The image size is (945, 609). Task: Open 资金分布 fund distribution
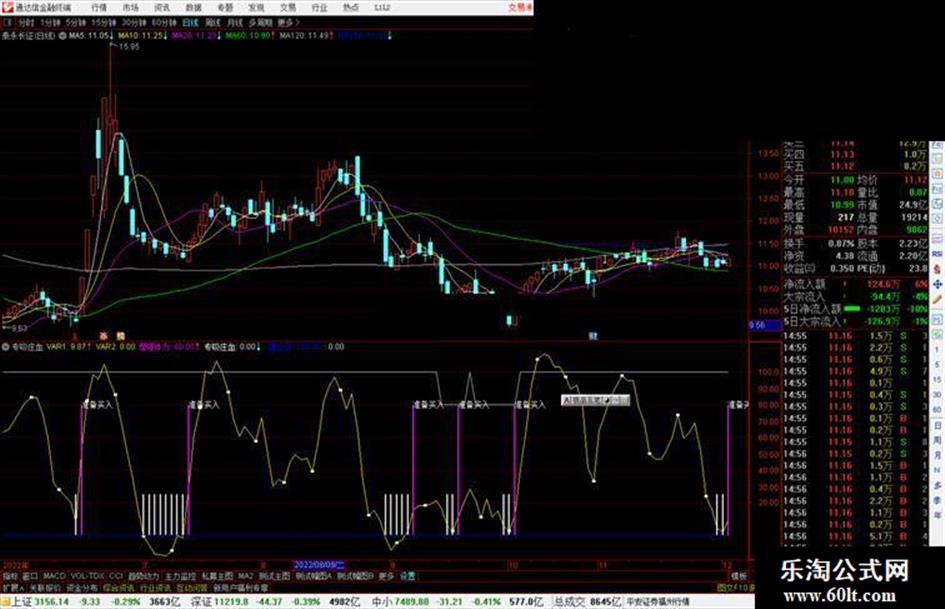coord(81,587)
